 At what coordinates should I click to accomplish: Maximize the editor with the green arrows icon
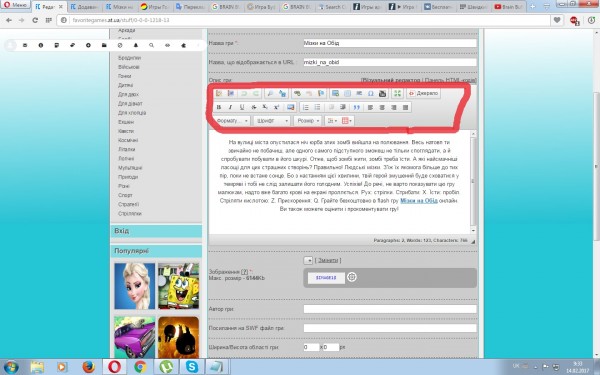(x=397, y=93)
